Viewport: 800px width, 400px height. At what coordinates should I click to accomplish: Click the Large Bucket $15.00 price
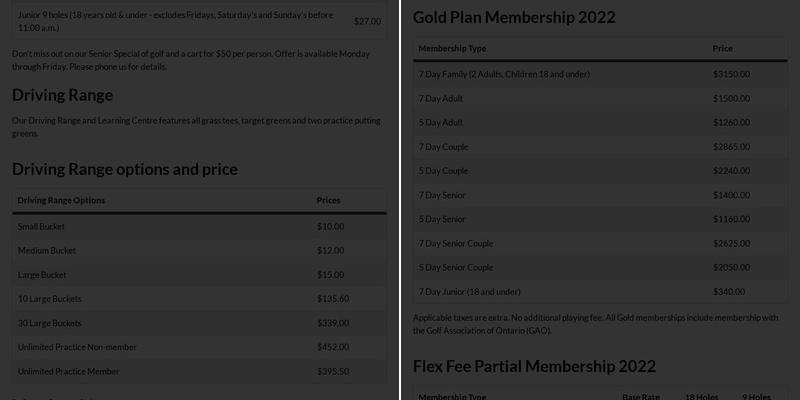click(330, 275)
